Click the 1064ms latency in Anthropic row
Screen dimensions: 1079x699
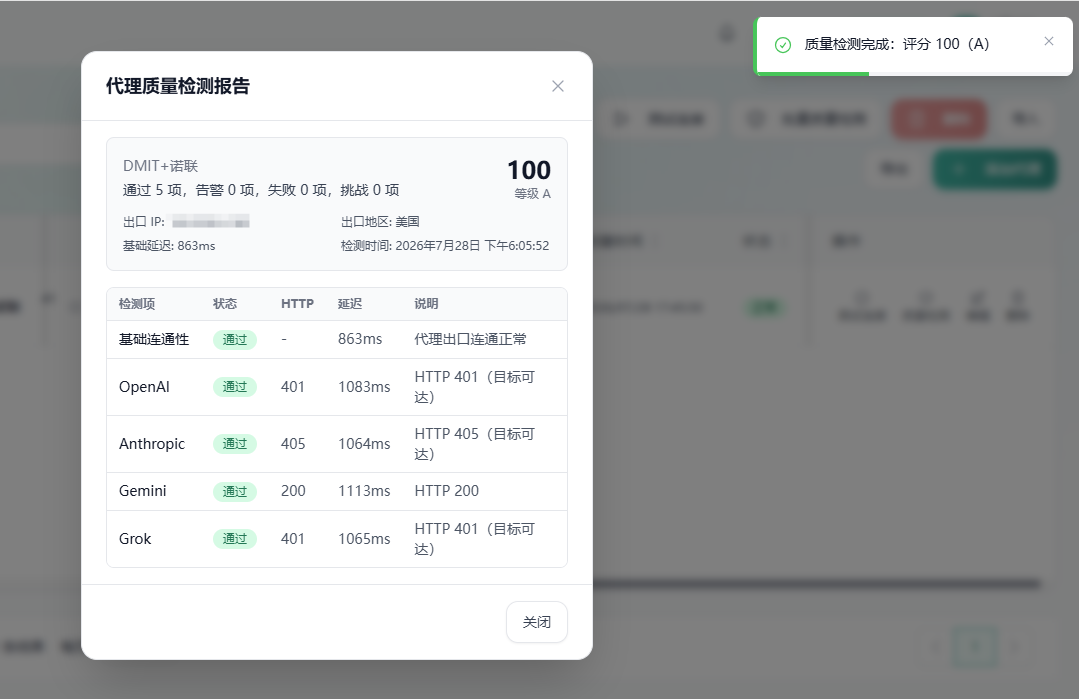click(x=364, y=444)
